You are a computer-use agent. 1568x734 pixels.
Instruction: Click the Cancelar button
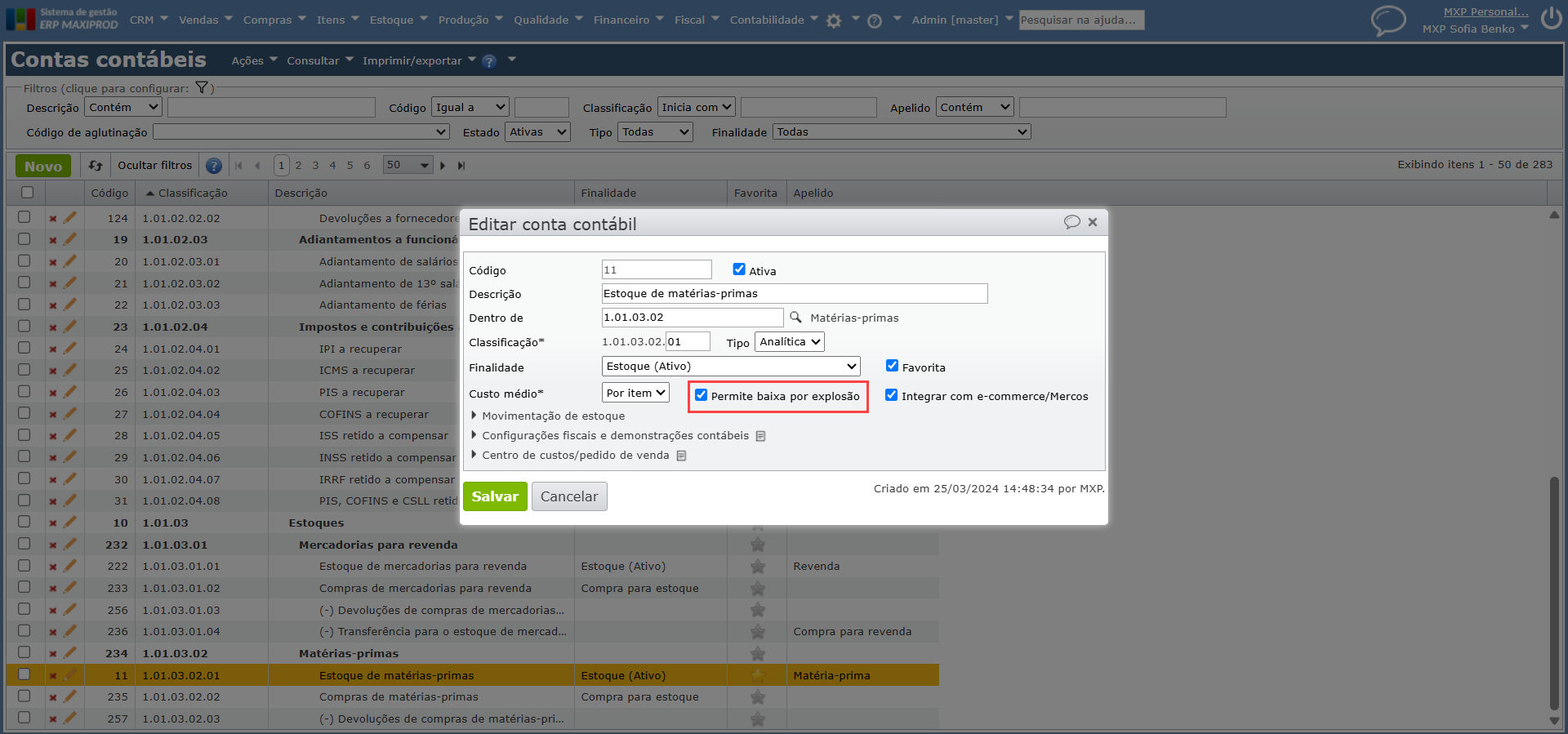click(569, 496)
